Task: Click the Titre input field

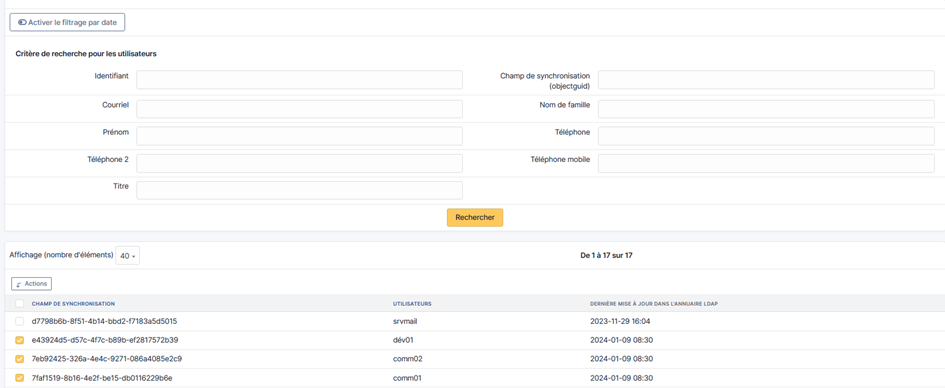Action: 300,190
